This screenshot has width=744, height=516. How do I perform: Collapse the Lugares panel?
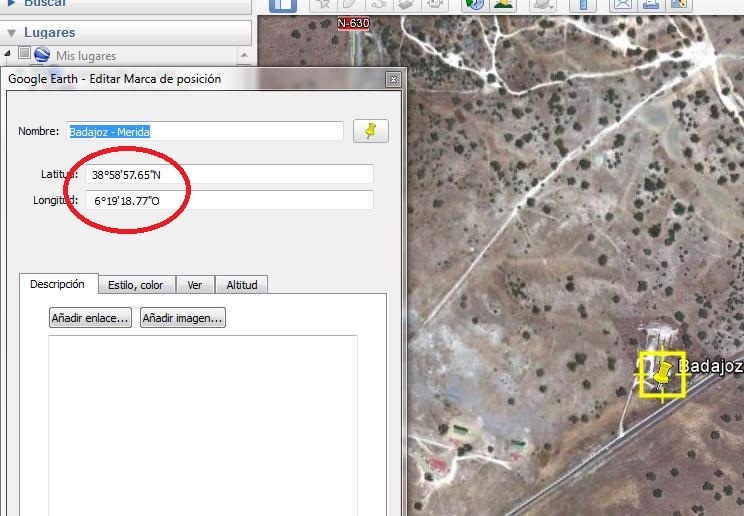tap(12, 32)
